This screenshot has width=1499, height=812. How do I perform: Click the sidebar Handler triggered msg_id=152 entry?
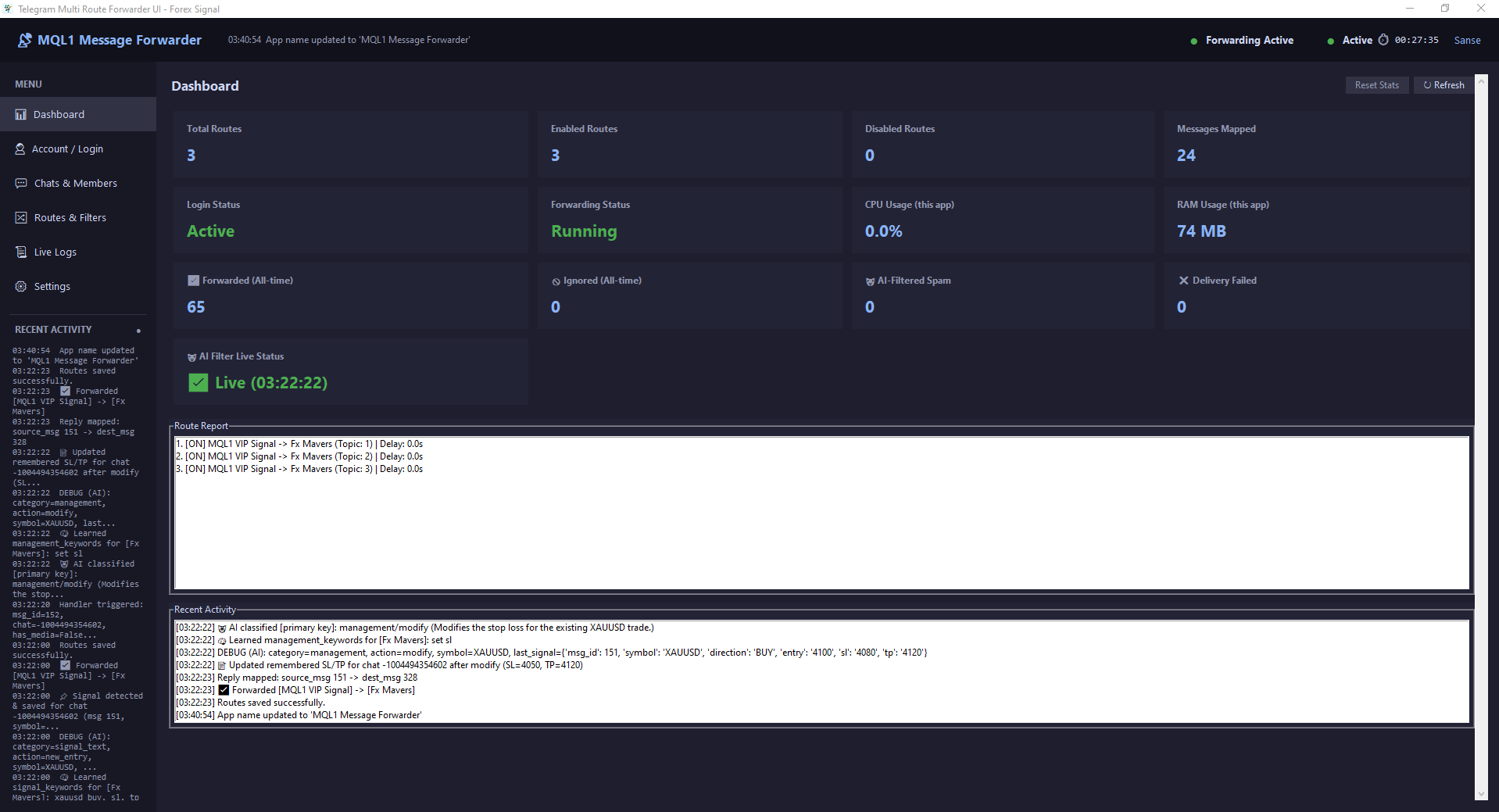click(77, 620)
